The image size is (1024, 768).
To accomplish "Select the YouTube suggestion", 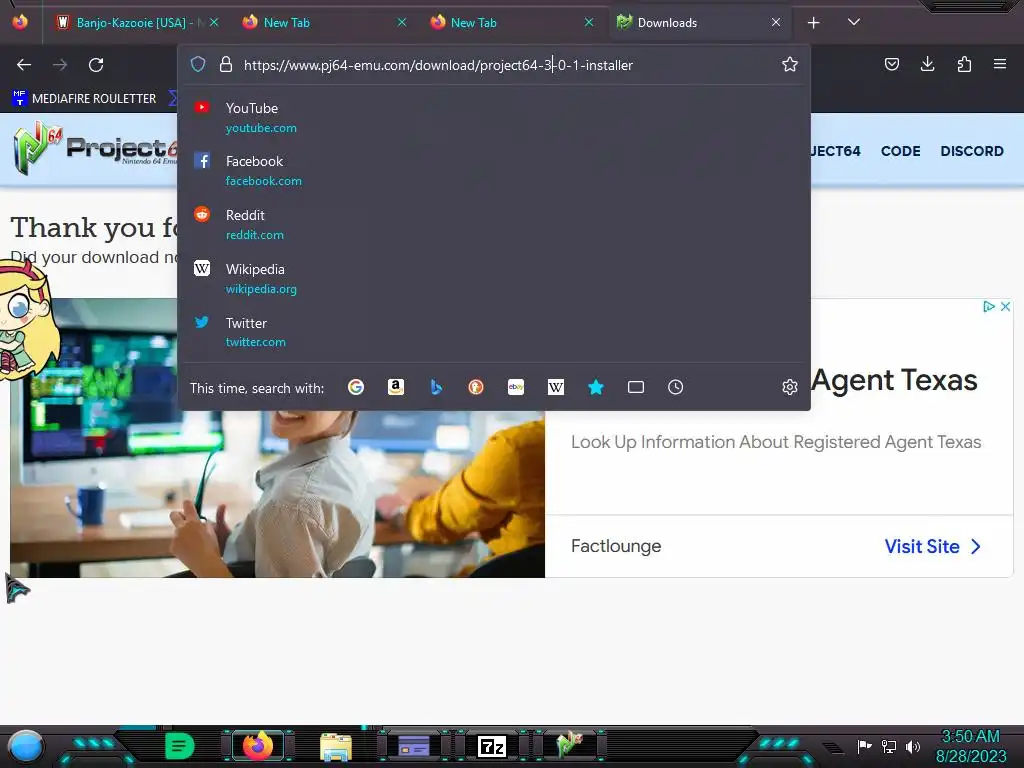I will pos(494,118).
